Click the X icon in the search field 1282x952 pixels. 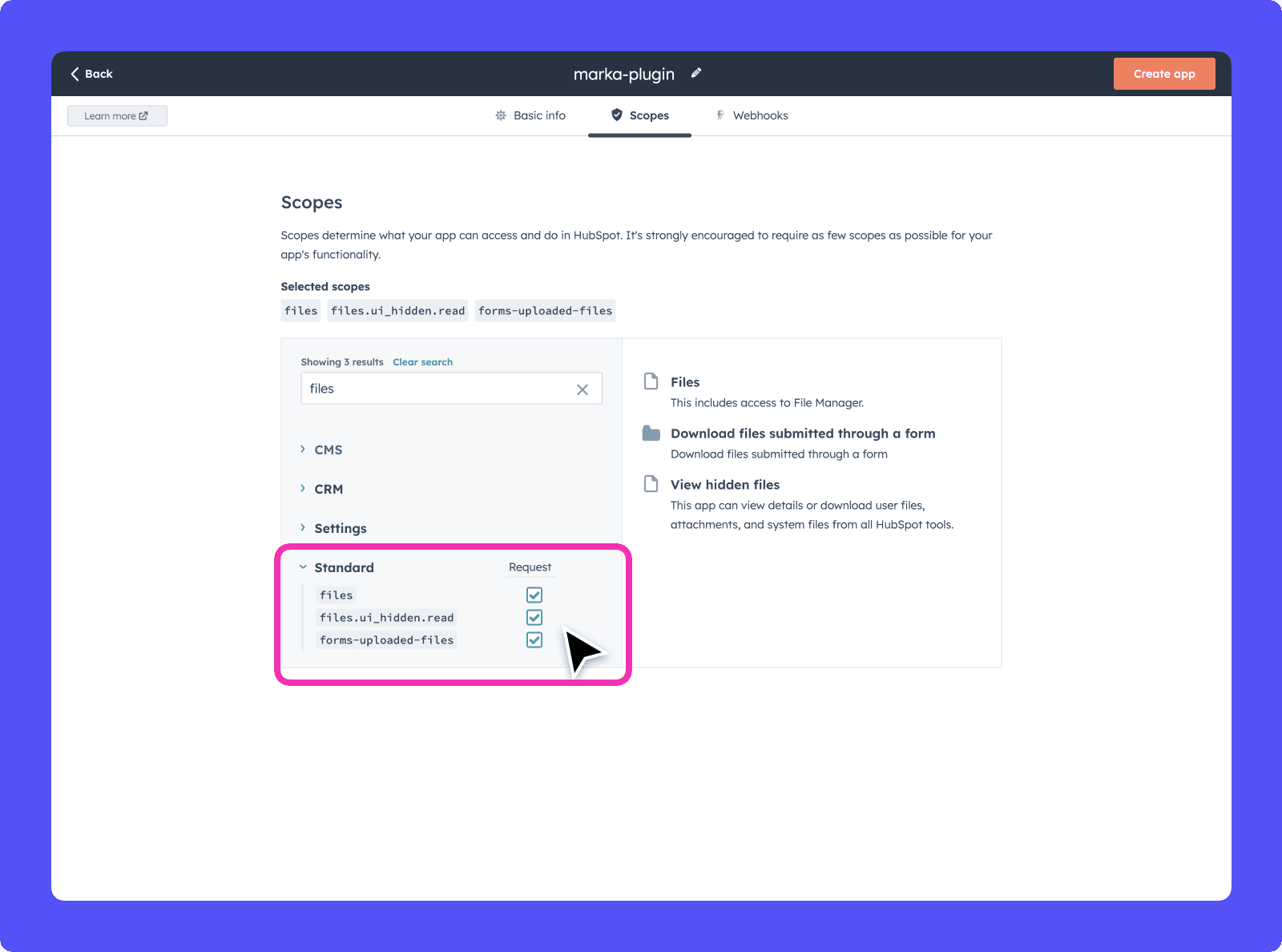click(583, 389)
